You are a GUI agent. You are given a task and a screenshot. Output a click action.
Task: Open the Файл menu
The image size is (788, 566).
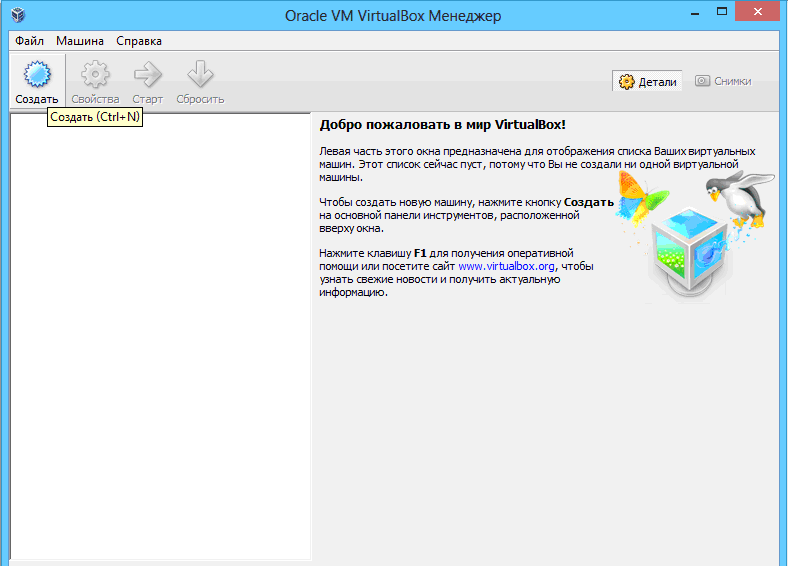coord(29,41)
